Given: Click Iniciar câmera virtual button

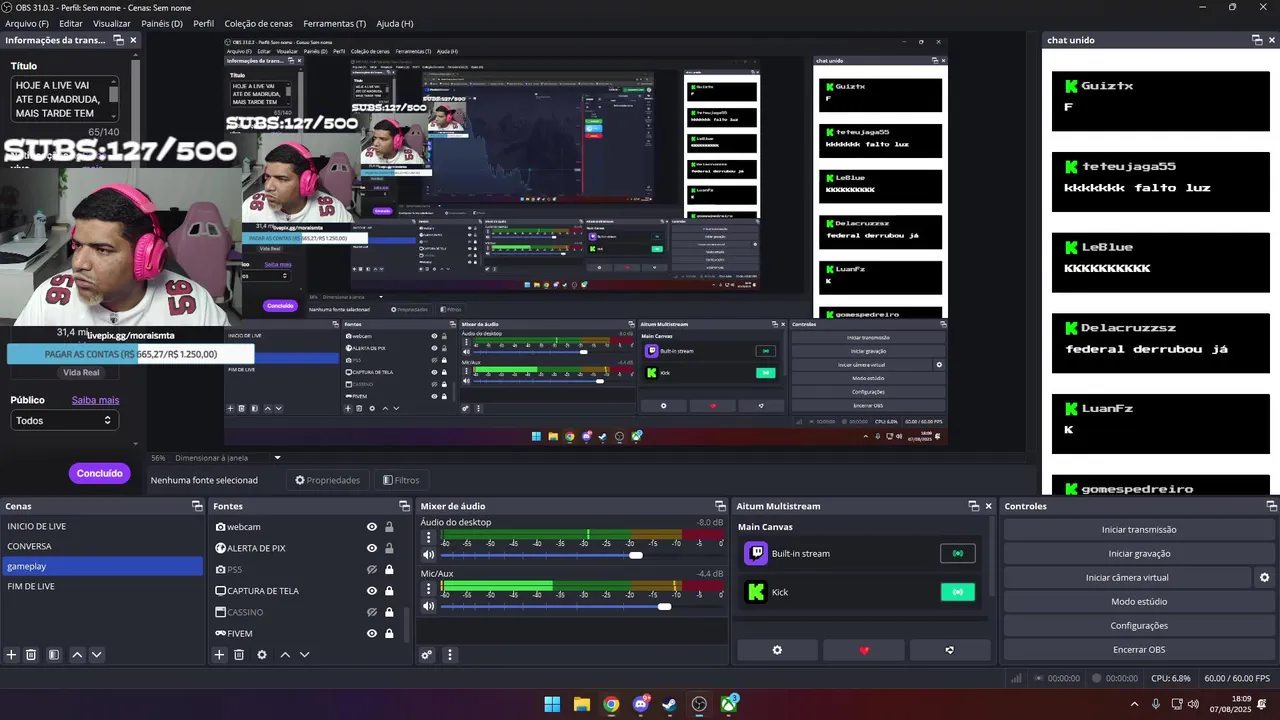Looking at the screenshot, I should 1127,578.
